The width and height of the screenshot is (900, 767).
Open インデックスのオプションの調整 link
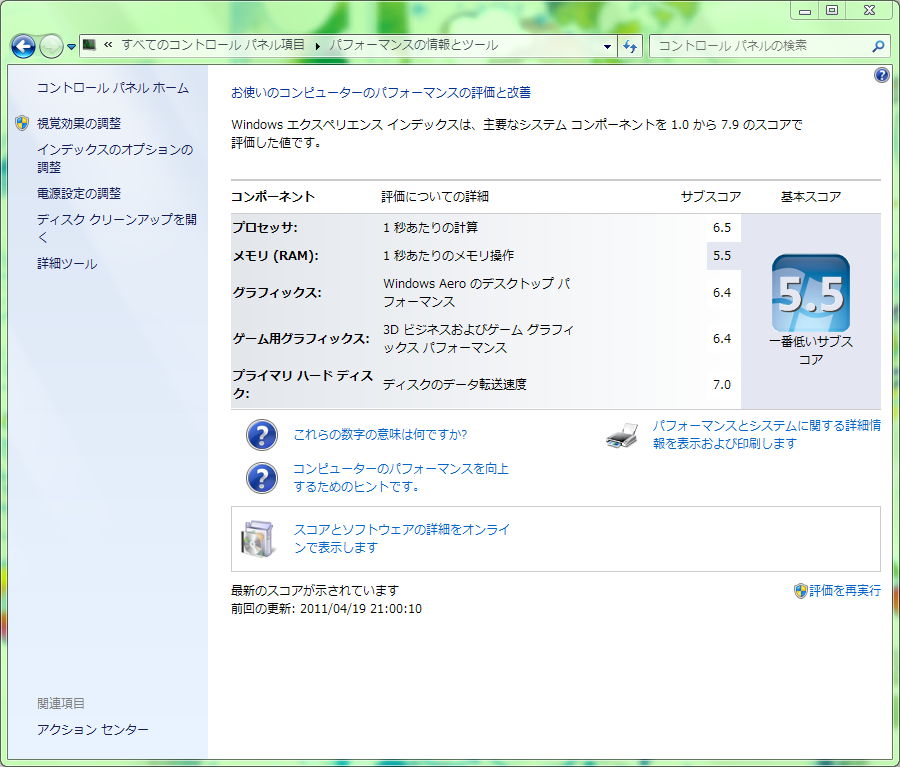click(x=115, y=158)
